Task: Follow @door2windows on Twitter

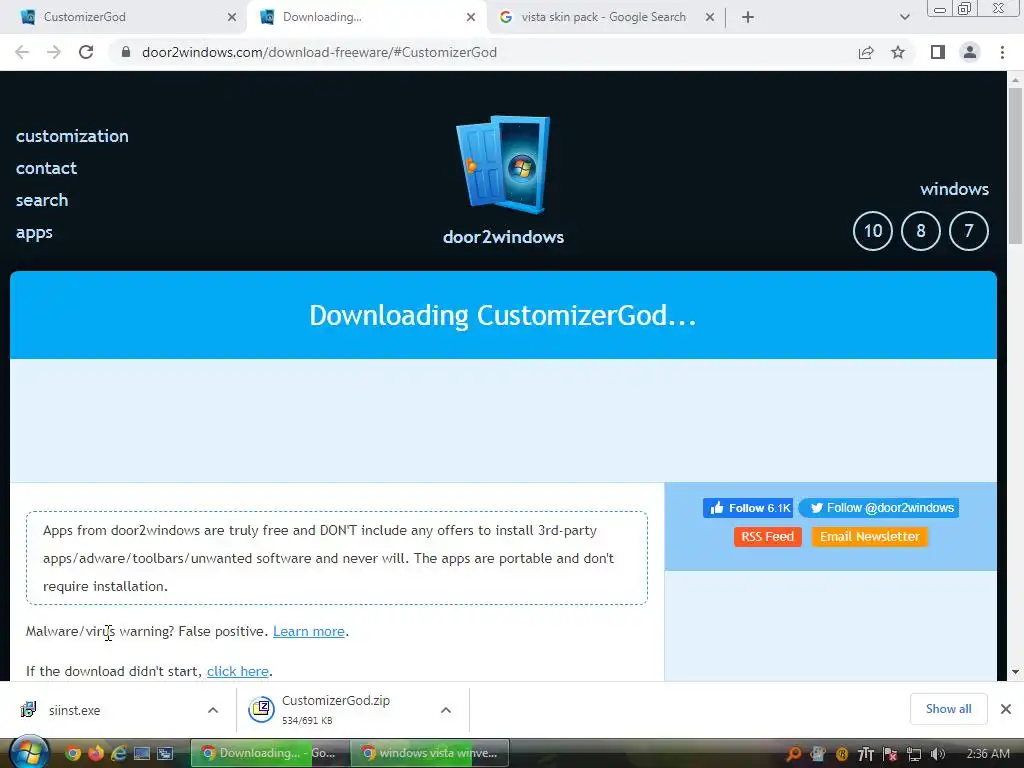Action: [879, 508]
